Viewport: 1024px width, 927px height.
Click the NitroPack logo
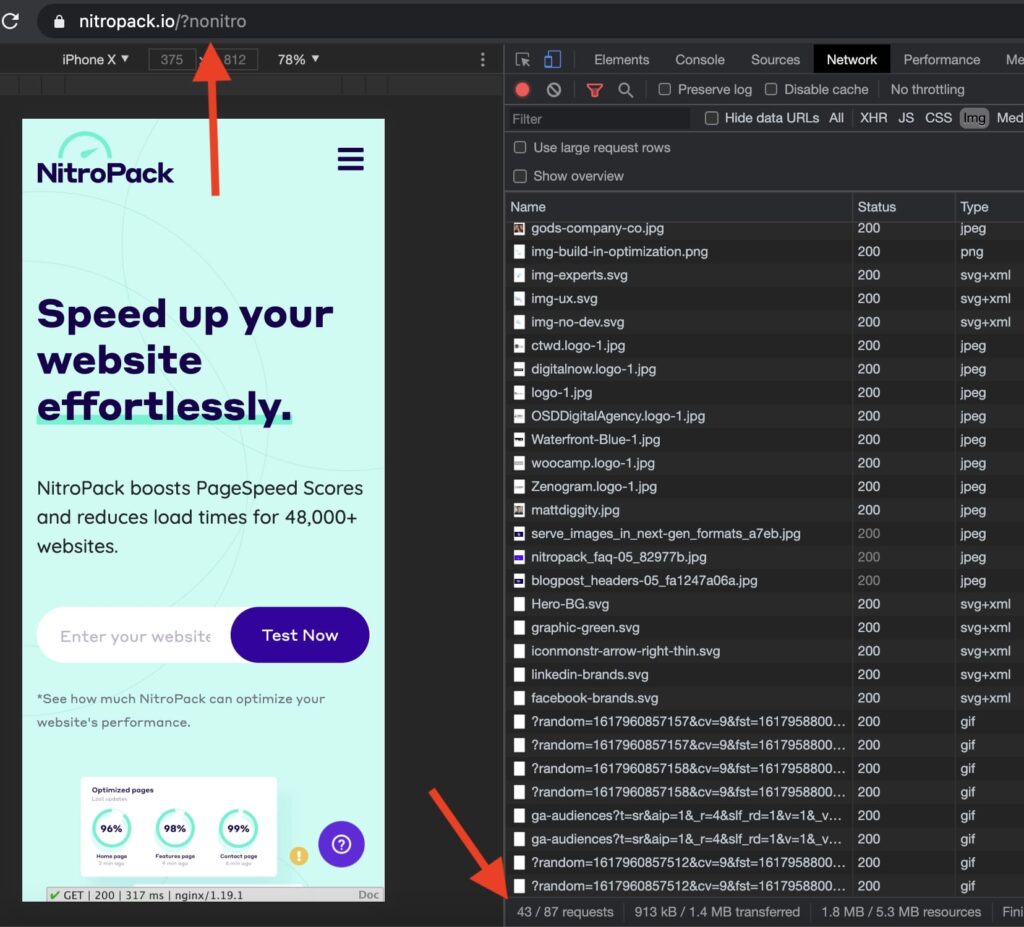[x=105, y=159]
